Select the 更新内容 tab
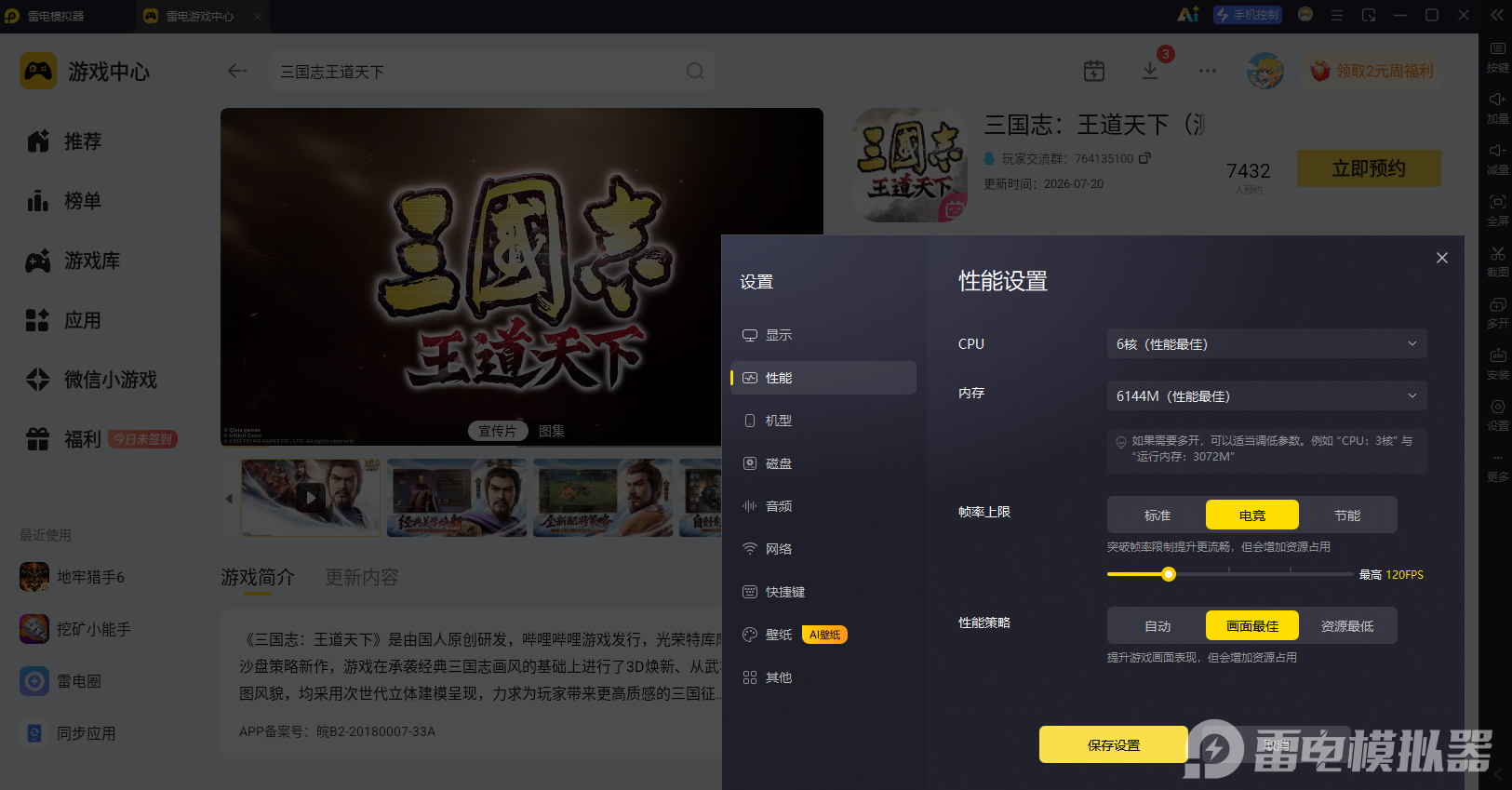The width and height of the screenshot is (1512, 790). click(x=362, y=578)
